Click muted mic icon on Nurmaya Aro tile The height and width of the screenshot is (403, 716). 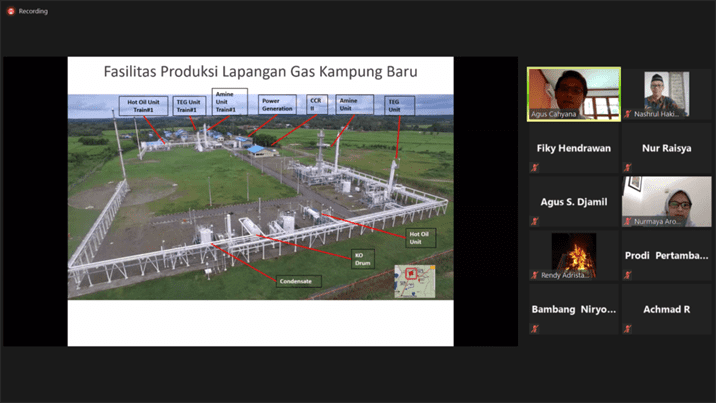coord(627,221)
